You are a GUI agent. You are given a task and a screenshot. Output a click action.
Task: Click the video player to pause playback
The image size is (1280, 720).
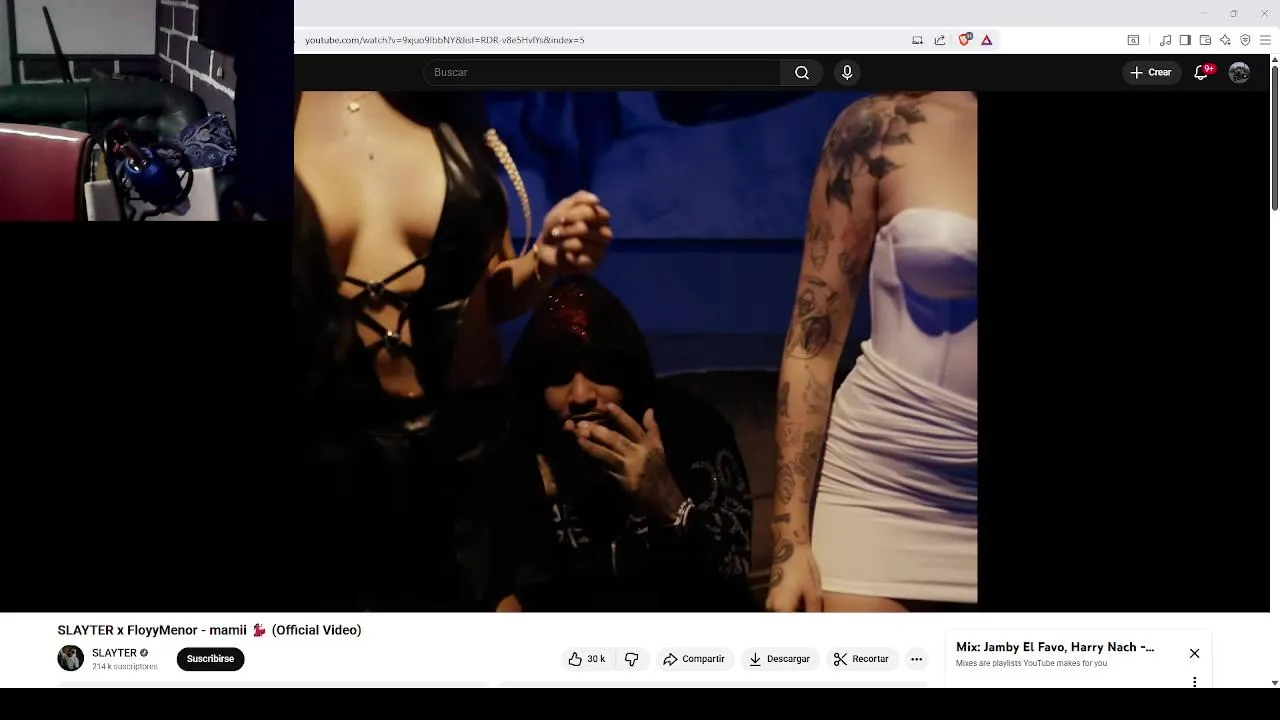[635, 351]
